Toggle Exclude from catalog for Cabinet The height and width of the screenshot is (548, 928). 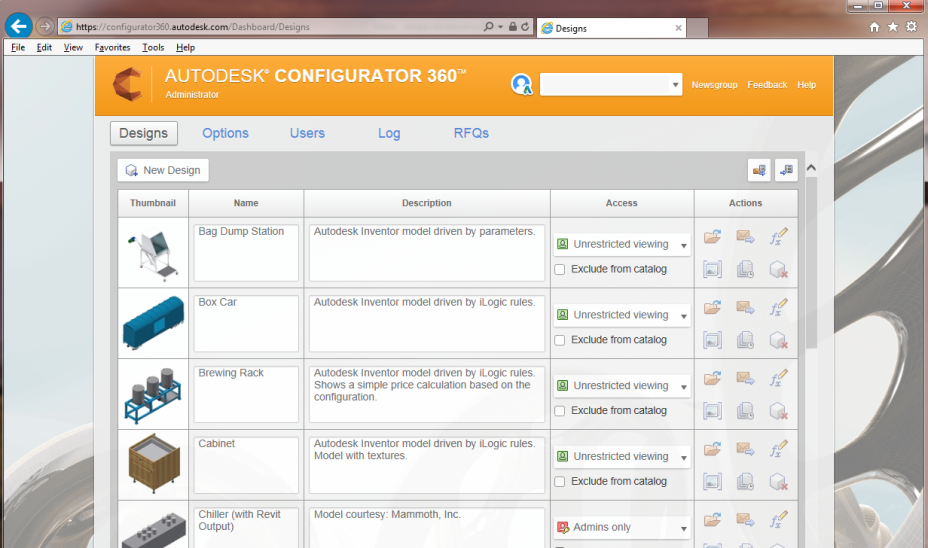(559, 482)
